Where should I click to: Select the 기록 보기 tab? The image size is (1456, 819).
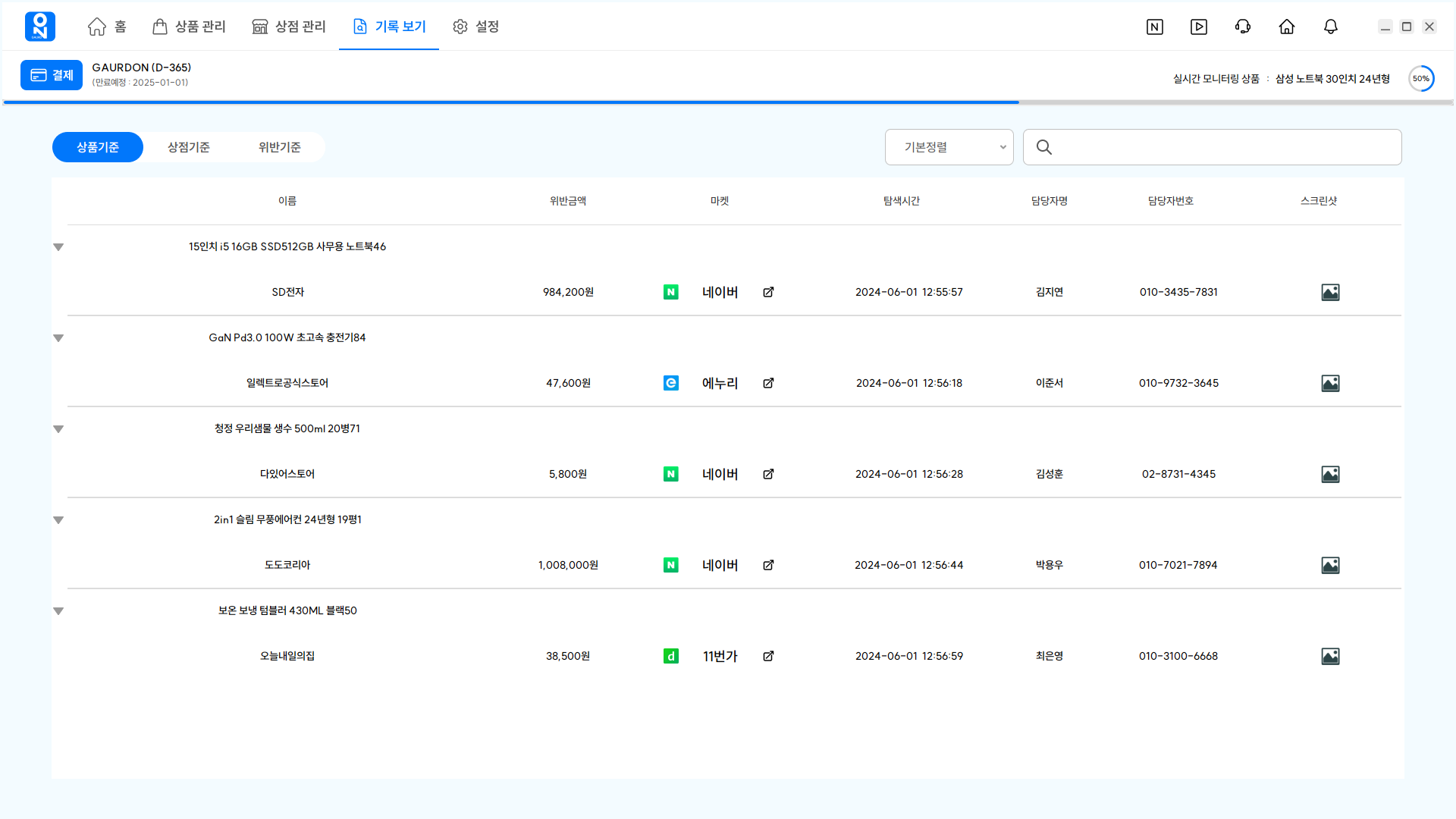pyautogui.click(x=389, y=27)
